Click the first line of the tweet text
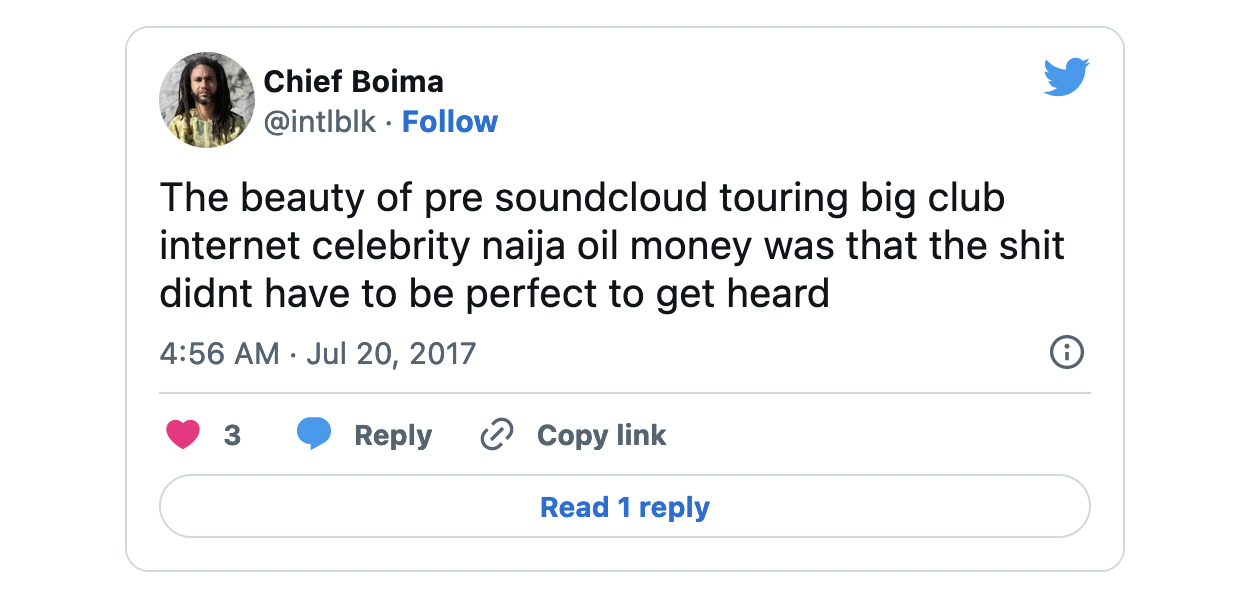The image size is (1240, 604). click(582, 198)
